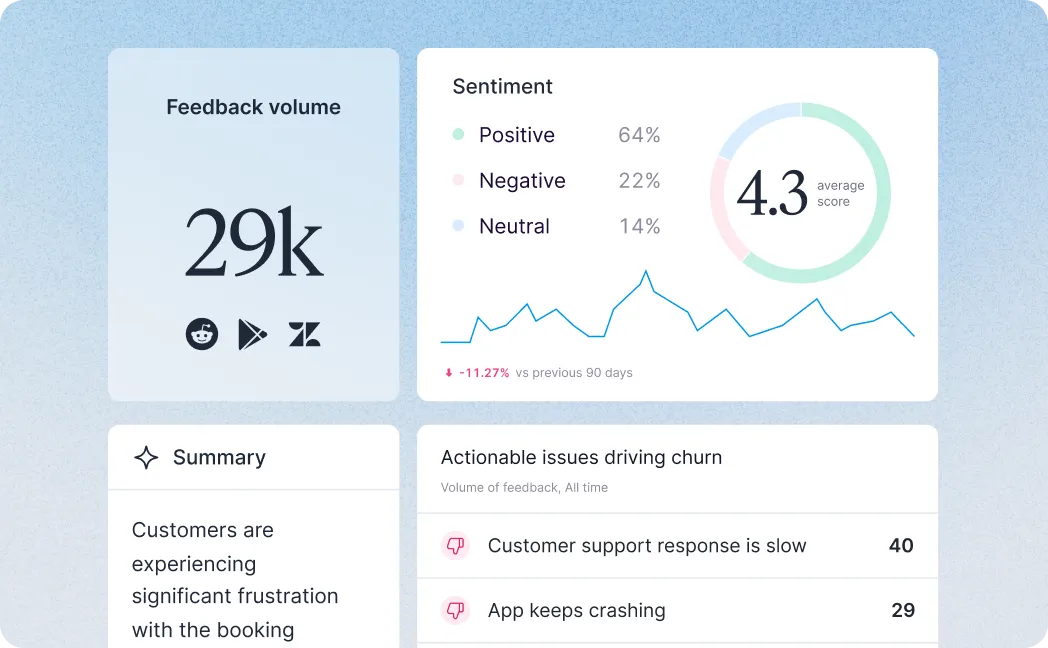1048x648 pixels.
Task: Click the Google Play source icon
Action: 252,334
